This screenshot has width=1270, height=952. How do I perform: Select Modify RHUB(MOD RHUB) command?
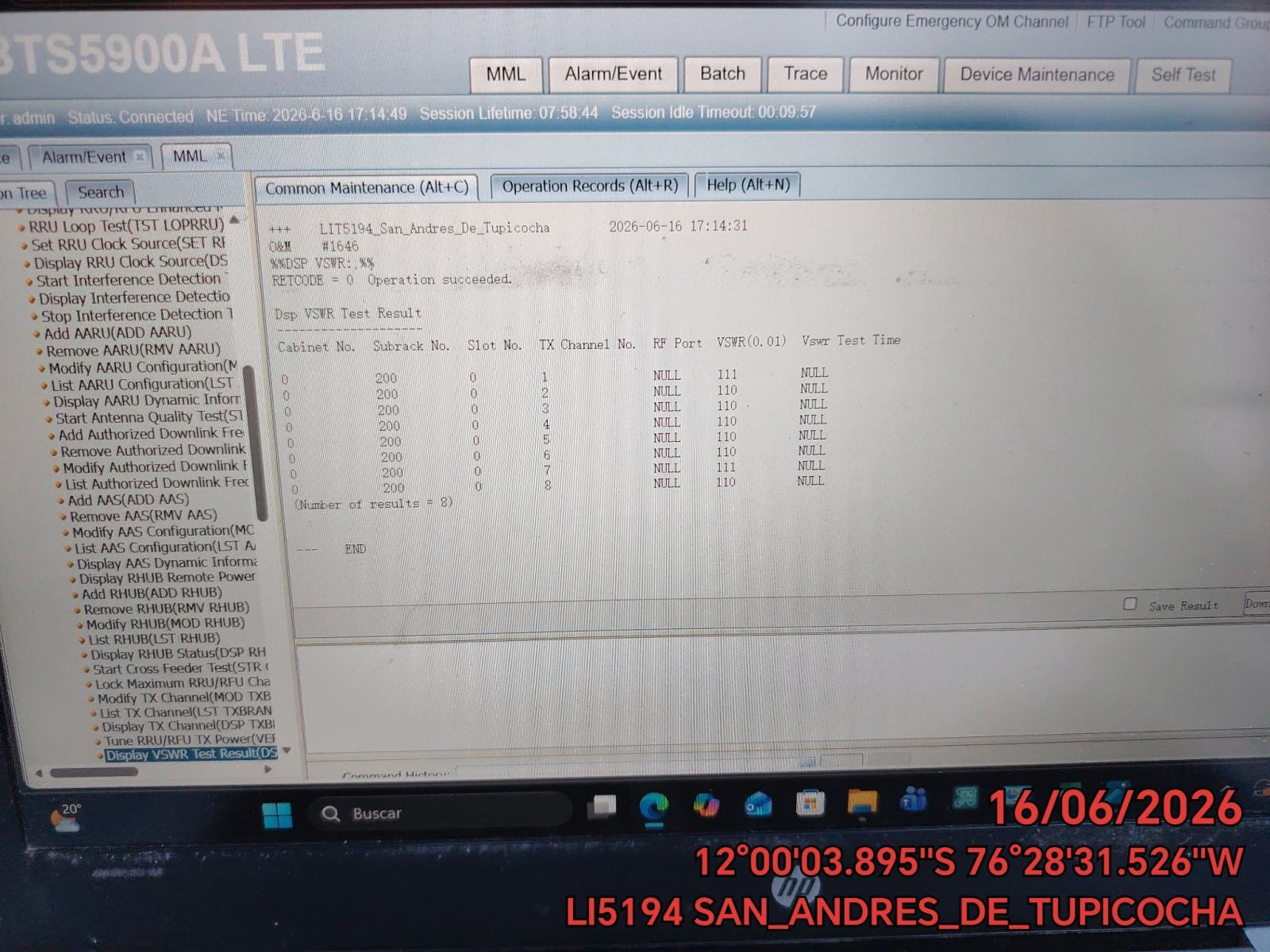pyautogui.click(x=165, y=624)
